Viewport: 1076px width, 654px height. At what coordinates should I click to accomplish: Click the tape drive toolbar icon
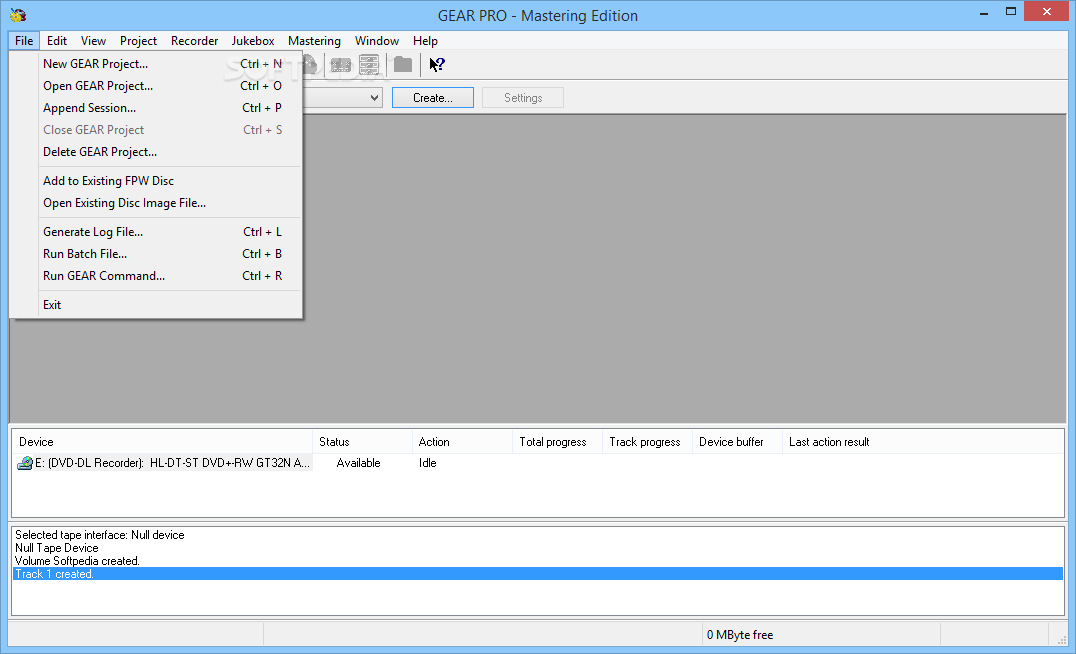point(340,65)
